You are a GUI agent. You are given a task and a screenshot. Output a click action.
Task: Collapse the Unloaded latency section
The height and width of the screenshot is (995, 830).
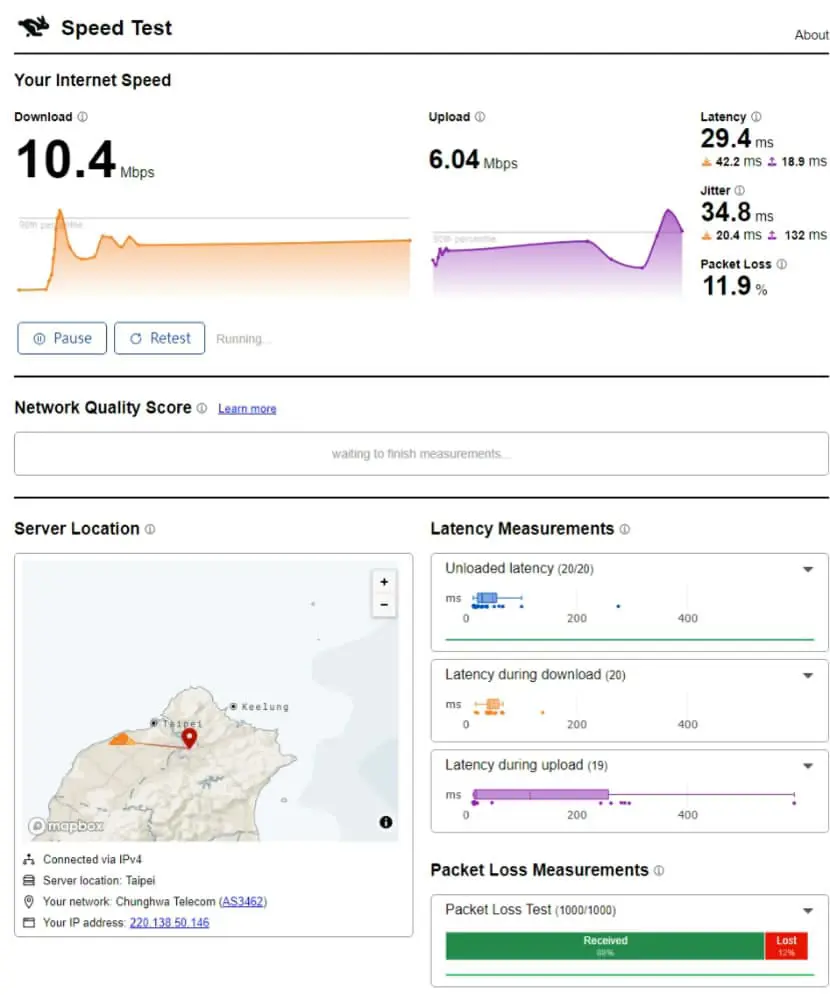pyautogui.click(x=808, y=569)
